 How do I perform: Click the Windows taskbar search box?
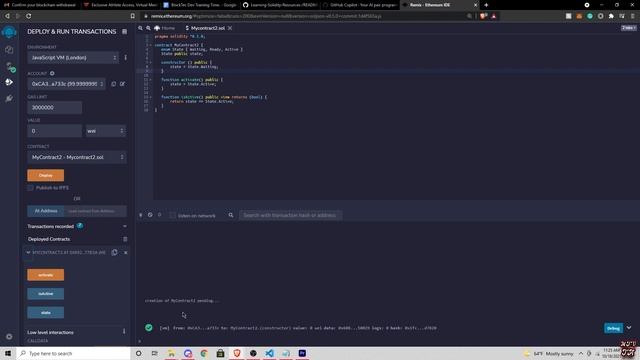73,353
